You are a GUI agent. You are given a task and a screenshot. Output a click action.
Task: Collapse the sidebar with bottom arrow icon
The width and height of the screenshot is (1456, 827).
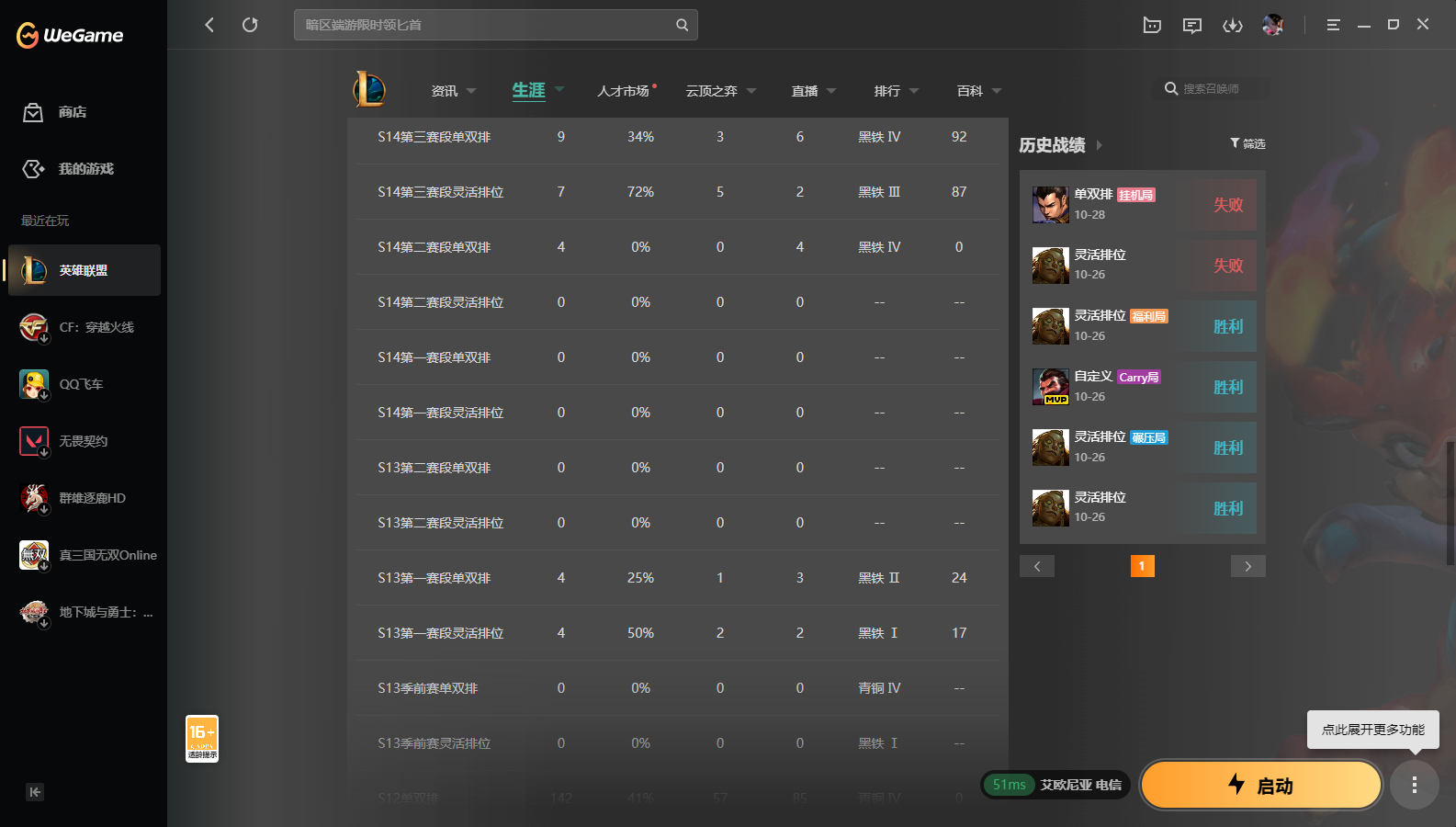[35, 792]
